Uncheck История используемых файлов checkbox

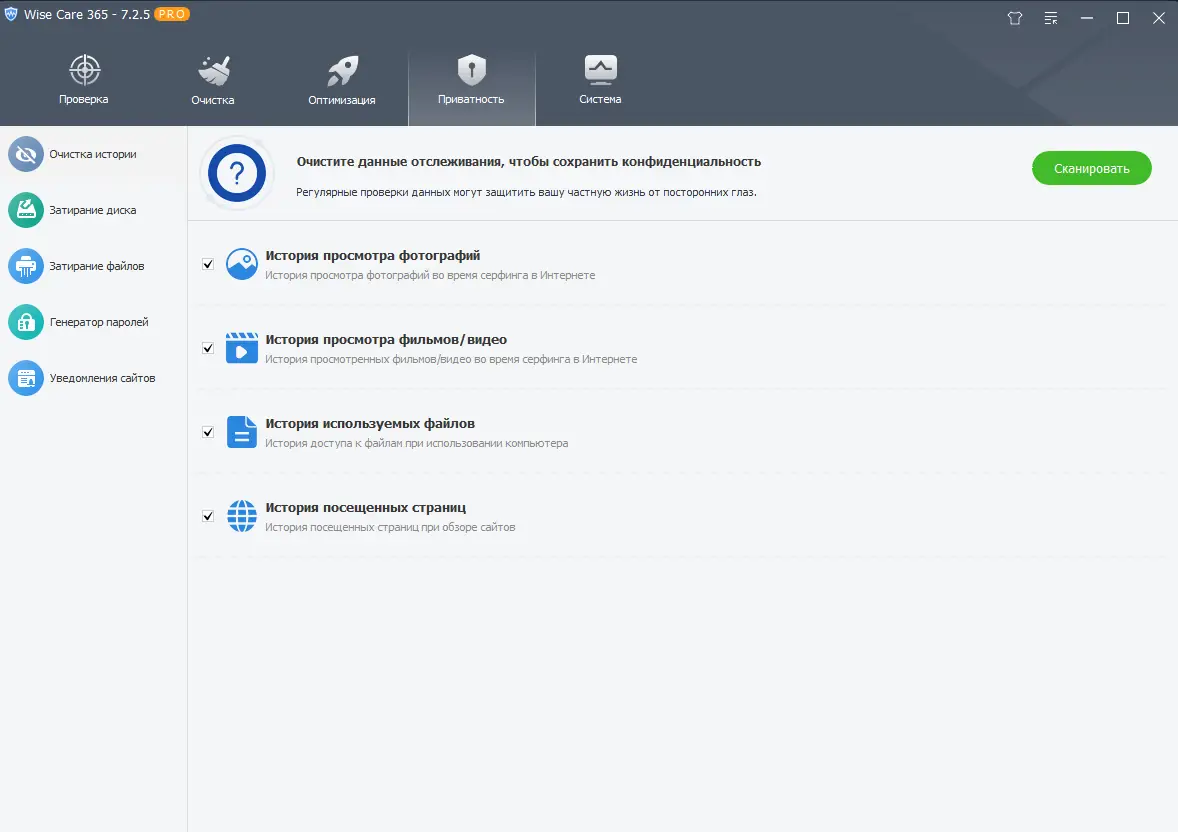[208, 432]
